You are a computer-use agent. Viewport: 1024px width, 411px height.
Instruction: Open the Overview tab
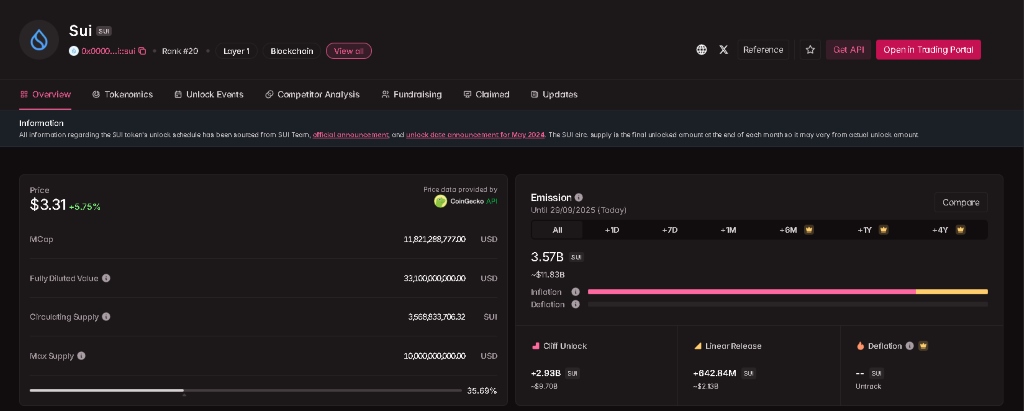pyautogui.click(x=45, y=94)
